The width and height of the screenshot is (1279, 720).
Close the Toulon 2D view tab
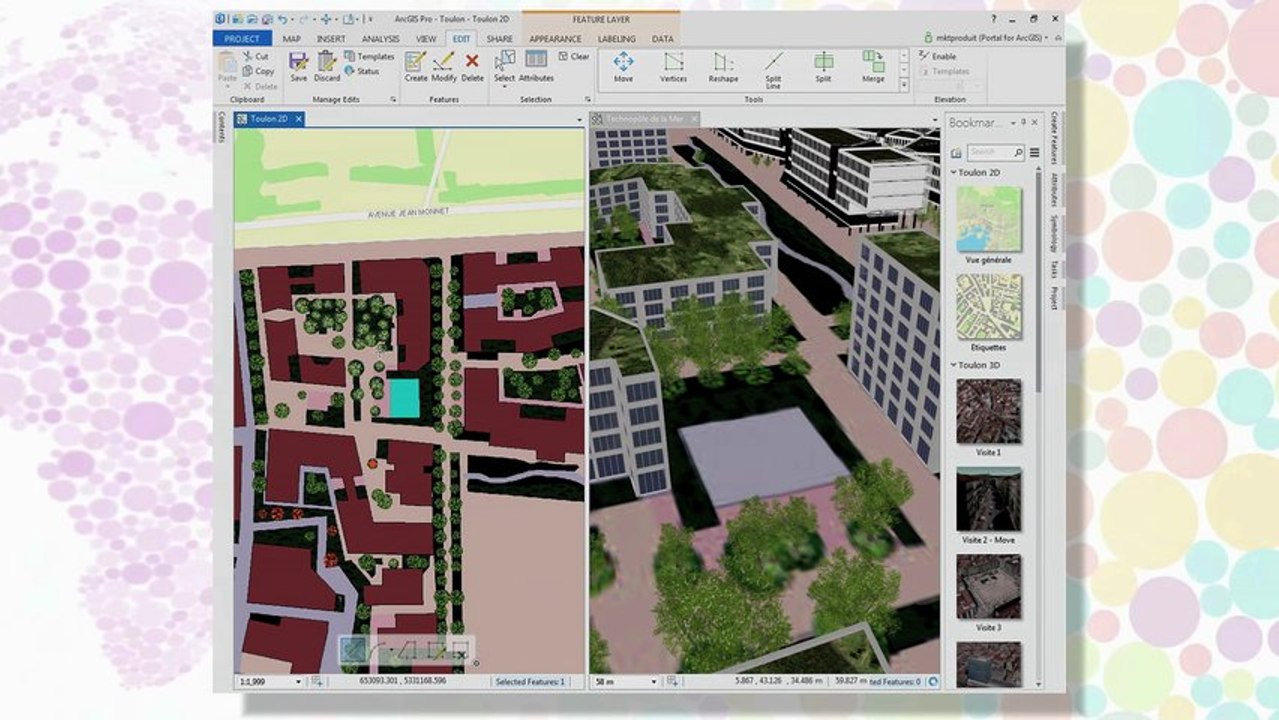pyautogui.click(x=299, y=118)
